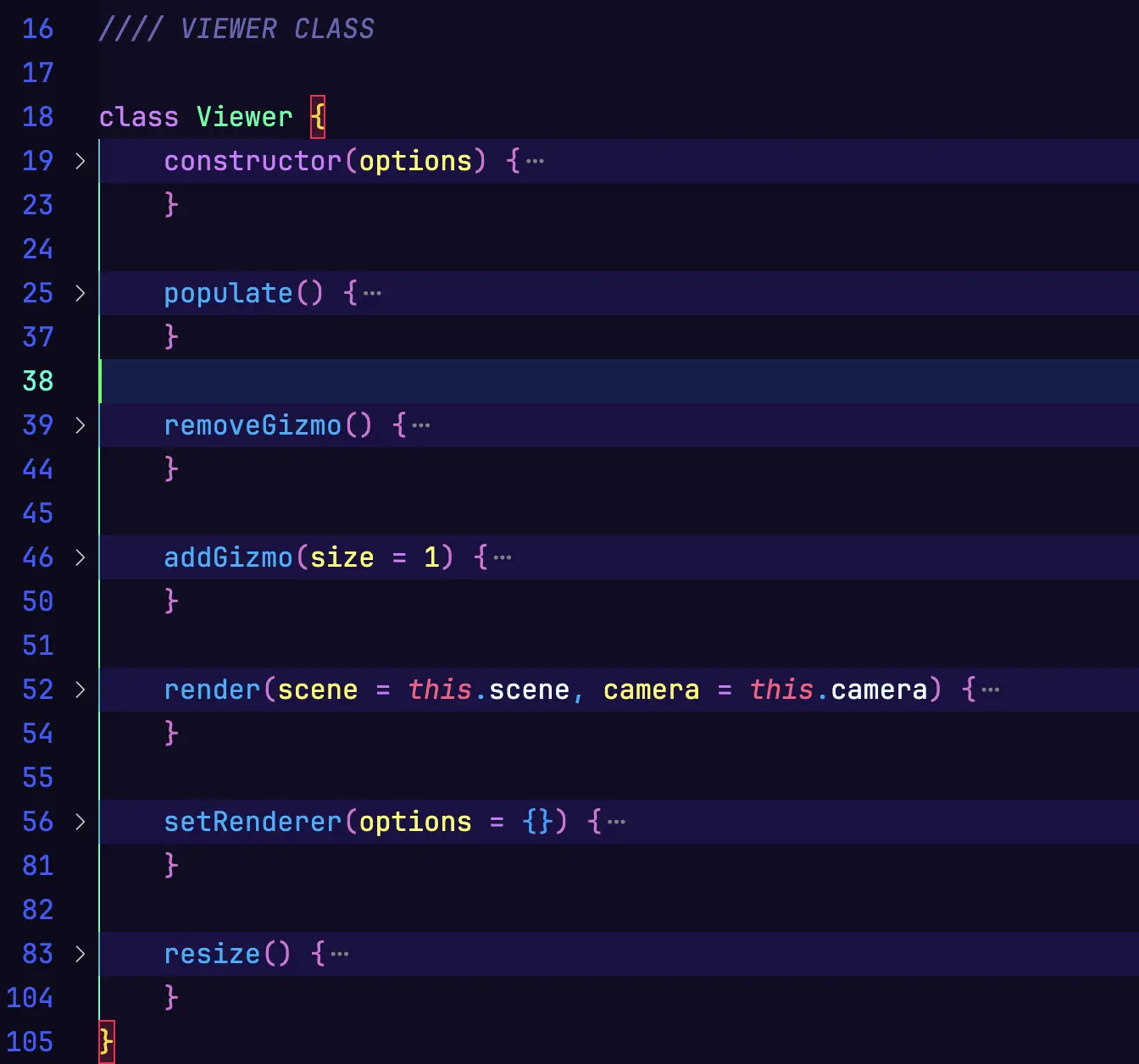Click the highlighted opening brace after Viewer
Image resolution: width=1139 pixels, height=1064 pixels.
[318, 117]
